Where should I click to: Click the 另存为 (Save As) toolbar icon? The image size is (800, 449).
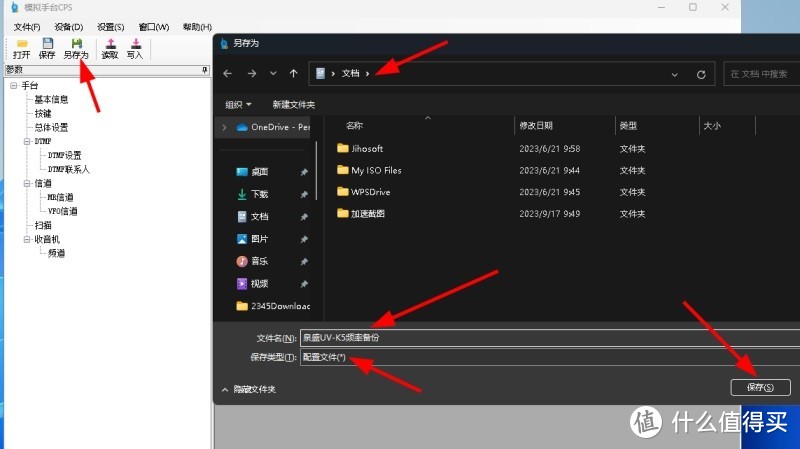click(76, 49)
